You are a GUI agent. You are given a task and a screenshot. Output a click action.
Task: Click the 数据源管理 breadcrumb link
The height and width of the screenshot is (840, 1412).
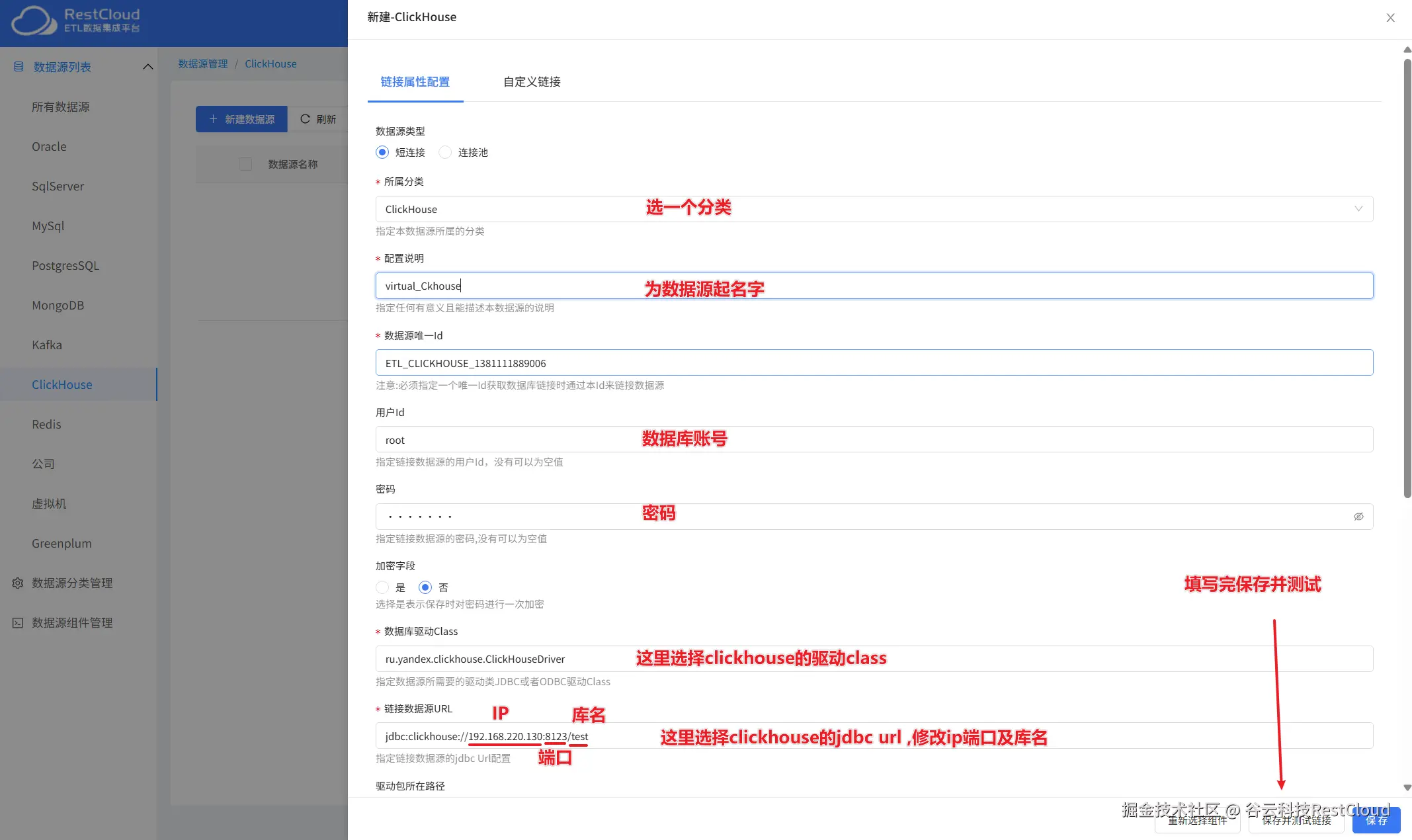(203, 63)
